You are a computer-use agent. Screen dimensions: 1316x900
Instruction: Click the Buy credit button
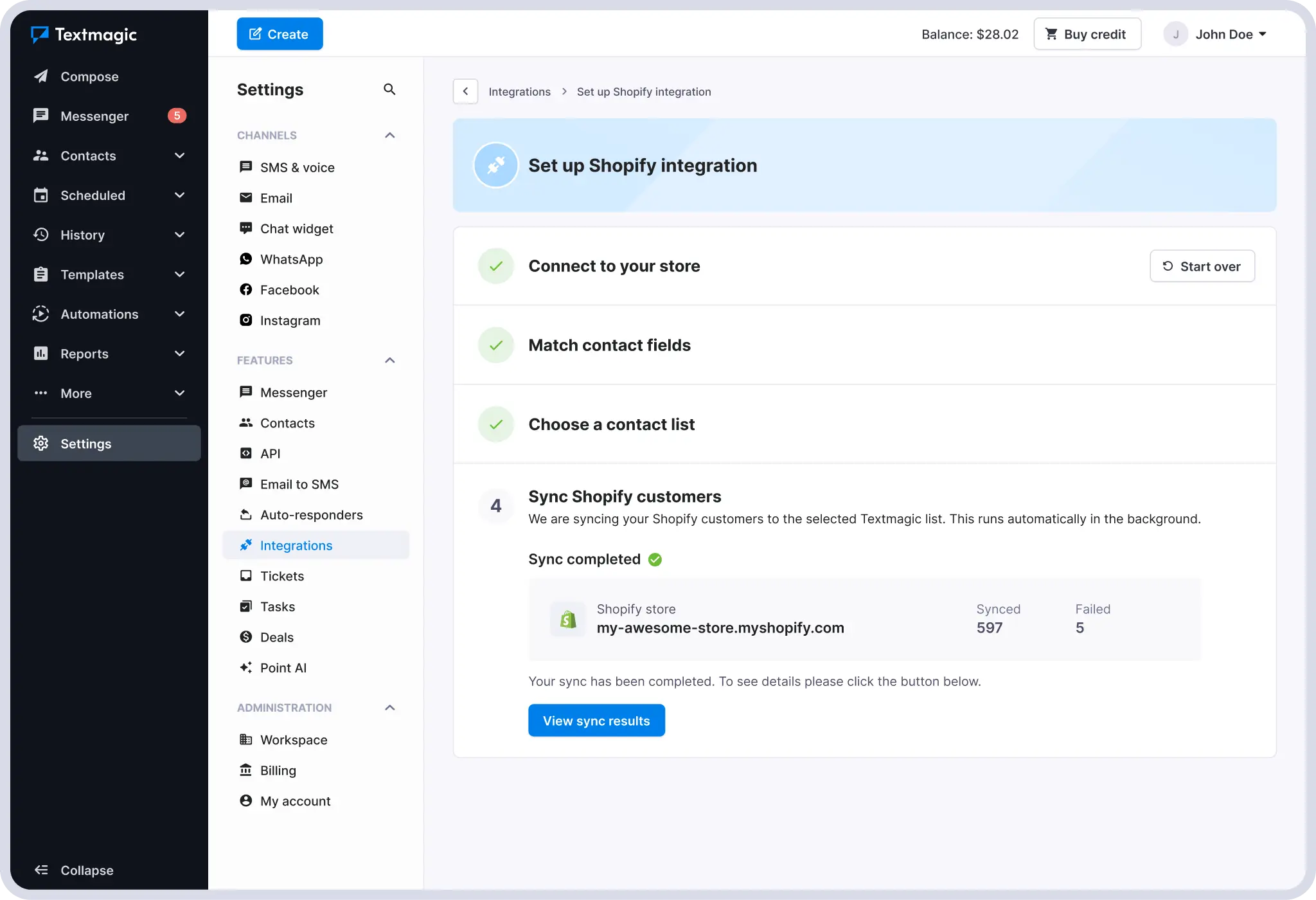click(1087, 34)
